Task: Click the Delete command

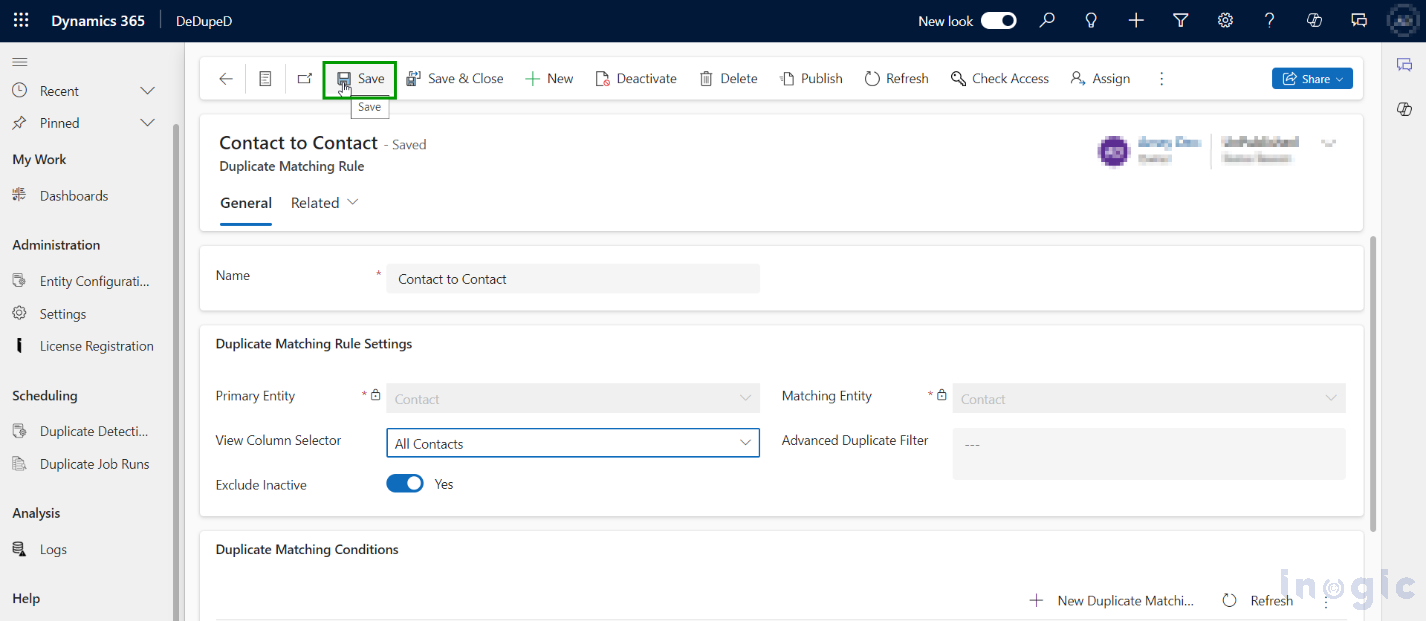Action: click(x=728, y=79)
